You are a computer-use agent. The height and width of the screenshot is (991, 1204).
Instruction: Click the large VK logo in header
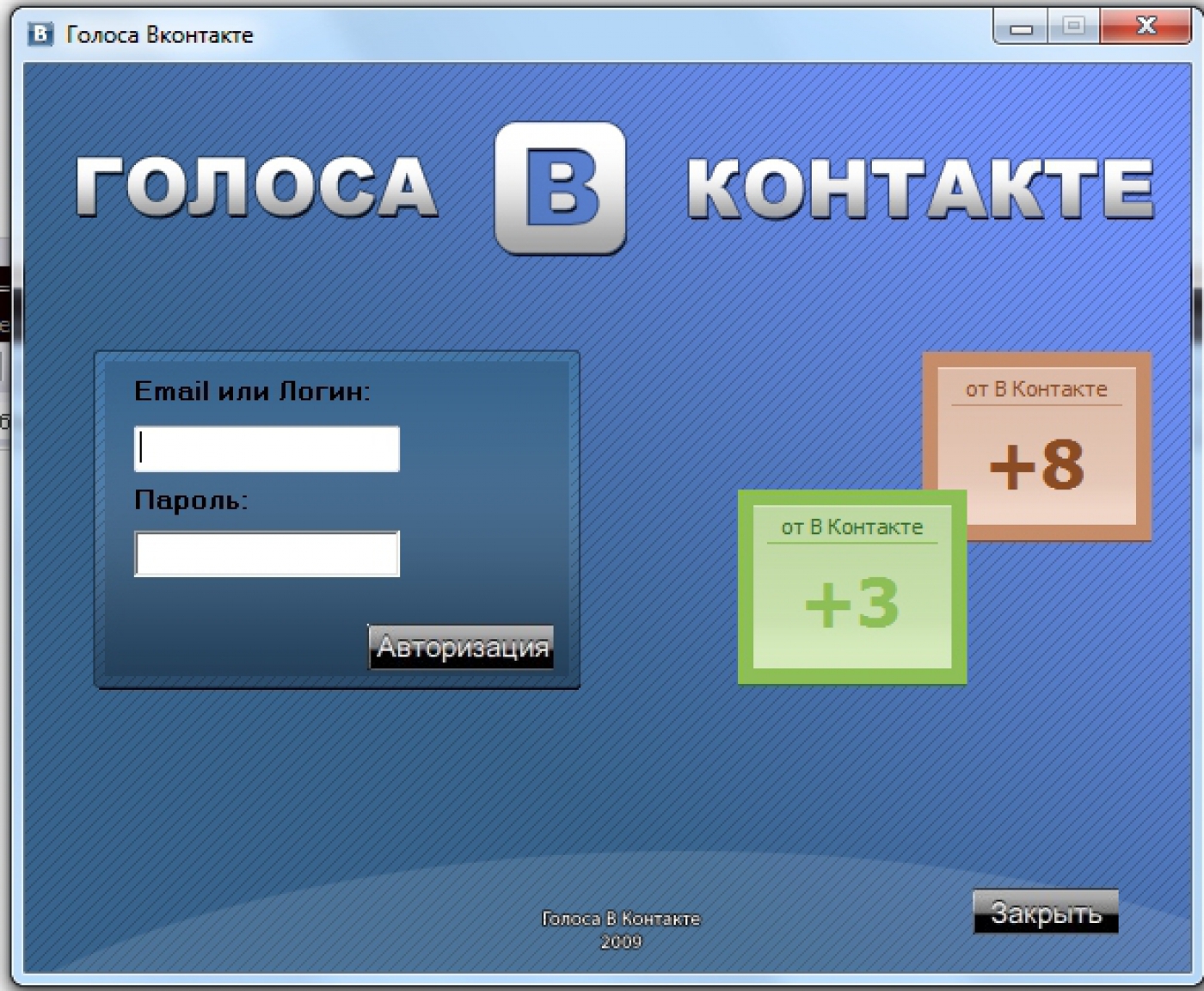pos(561,188)
